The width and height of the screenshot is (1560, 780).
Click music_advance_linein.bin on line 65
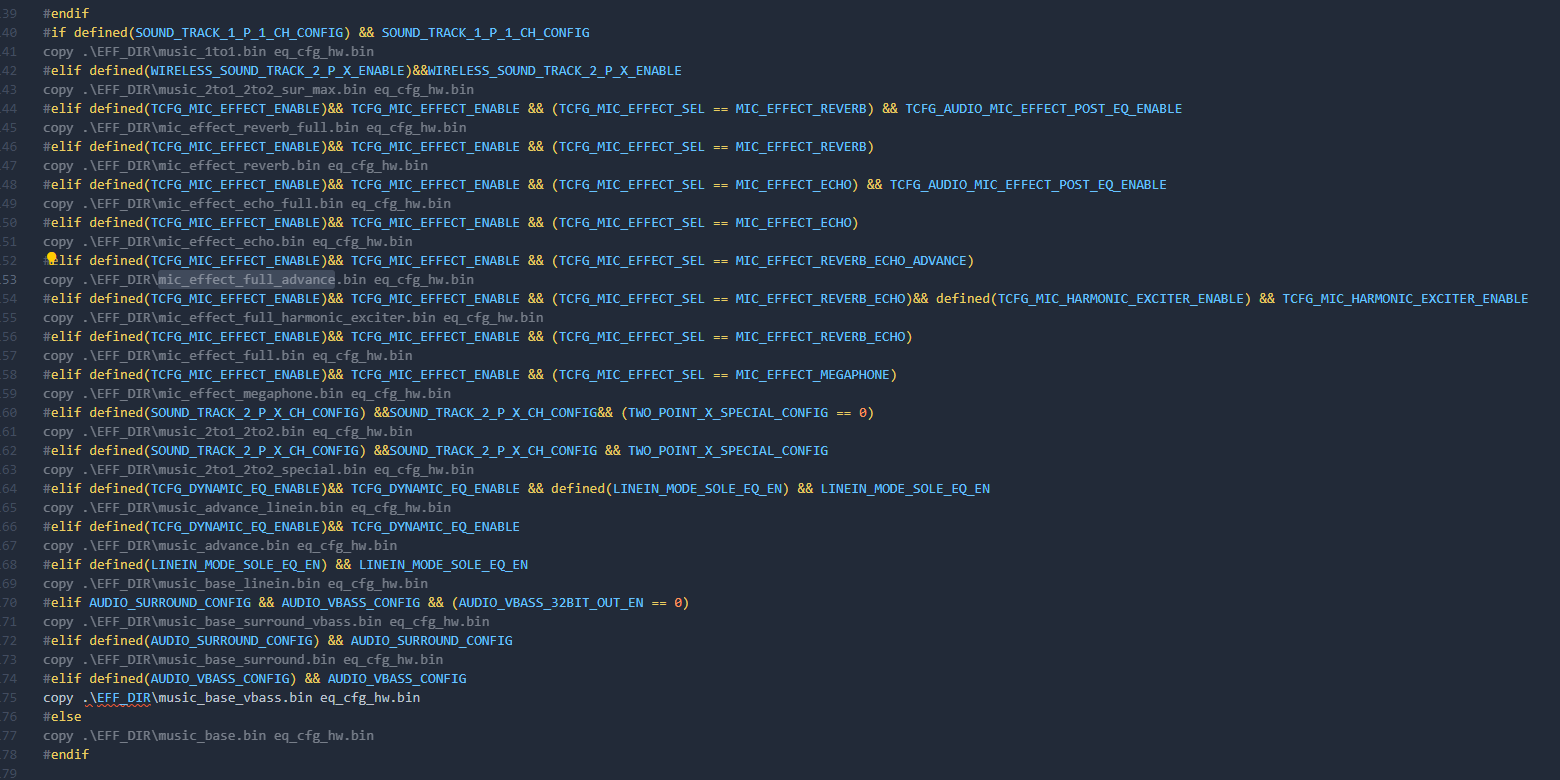click(250, 507)
